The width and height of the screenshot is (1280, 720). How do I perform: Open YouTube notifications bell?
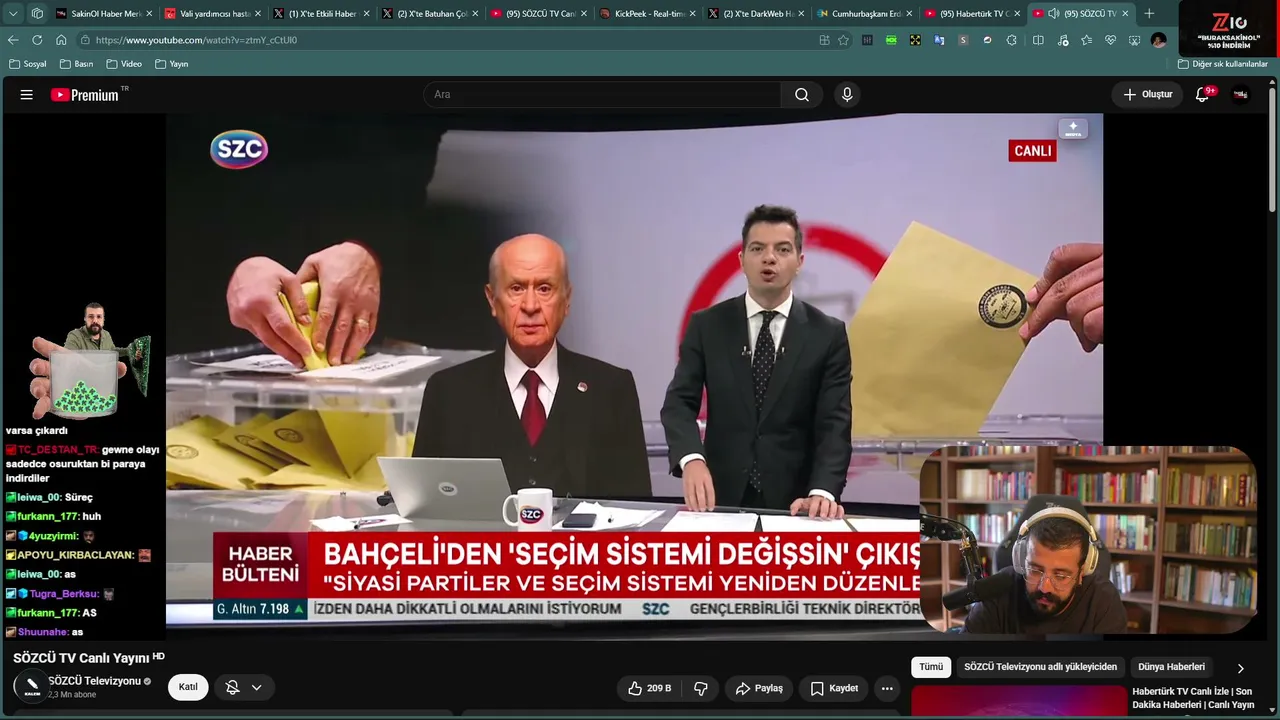(x=1203, y=94)
